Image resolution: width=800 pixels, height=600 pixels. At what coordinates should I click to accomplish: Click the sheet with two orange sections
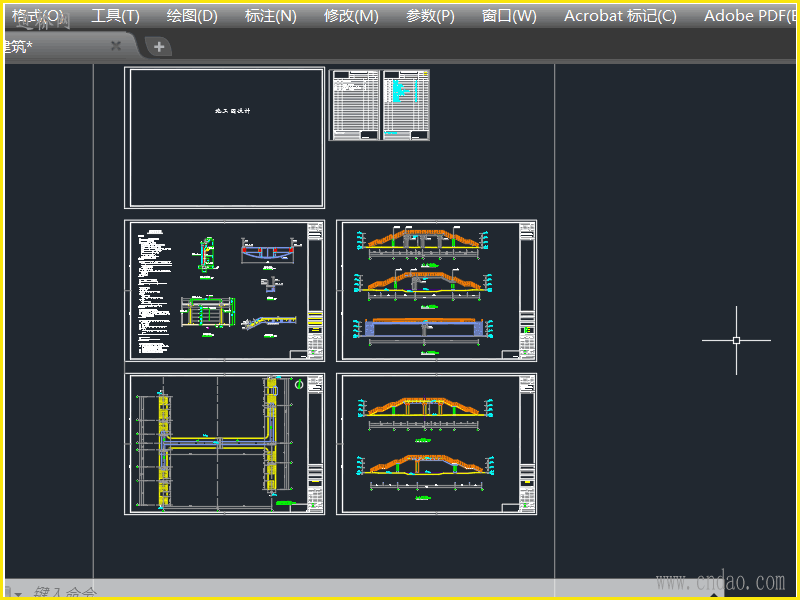point(436,444)
